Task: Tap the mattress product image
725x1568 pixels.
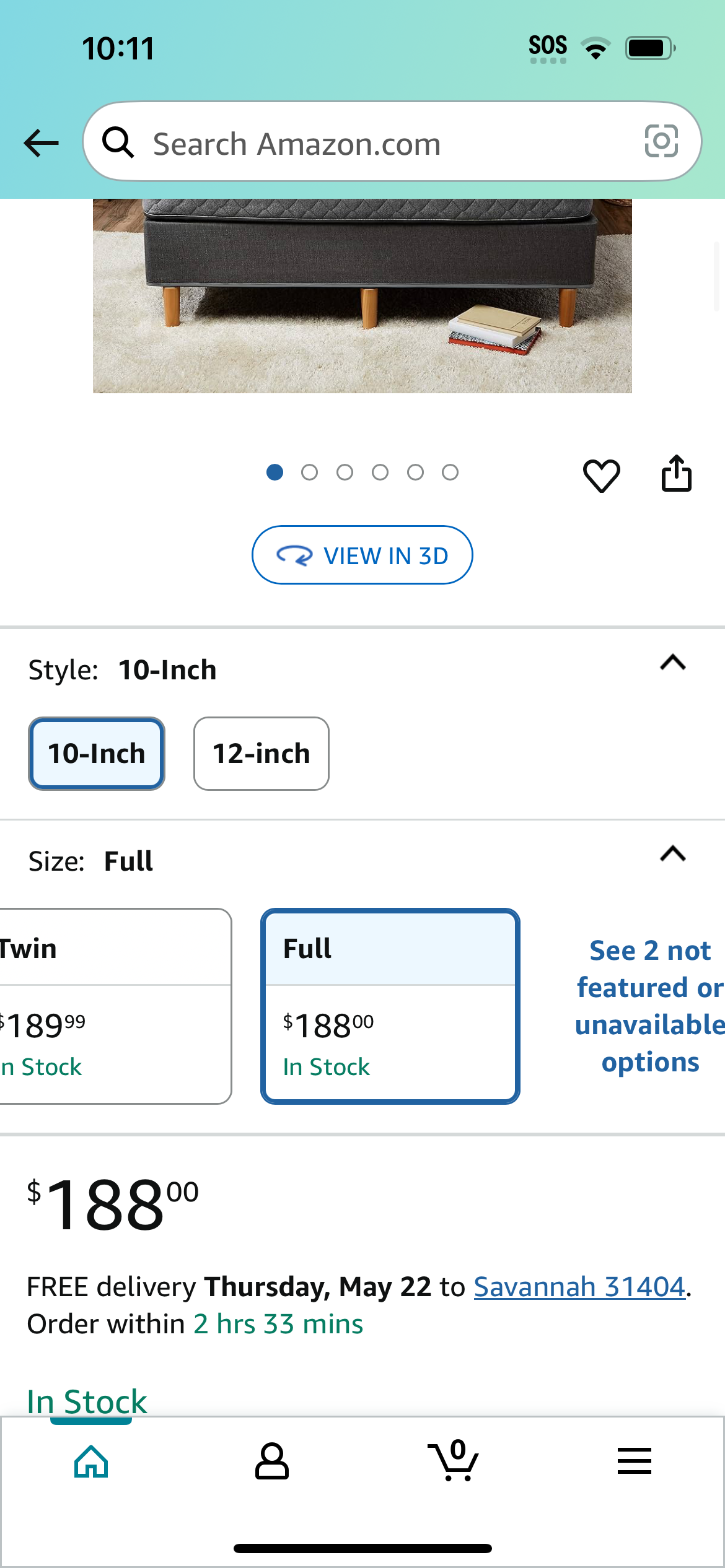Action: tap(362, 295)
